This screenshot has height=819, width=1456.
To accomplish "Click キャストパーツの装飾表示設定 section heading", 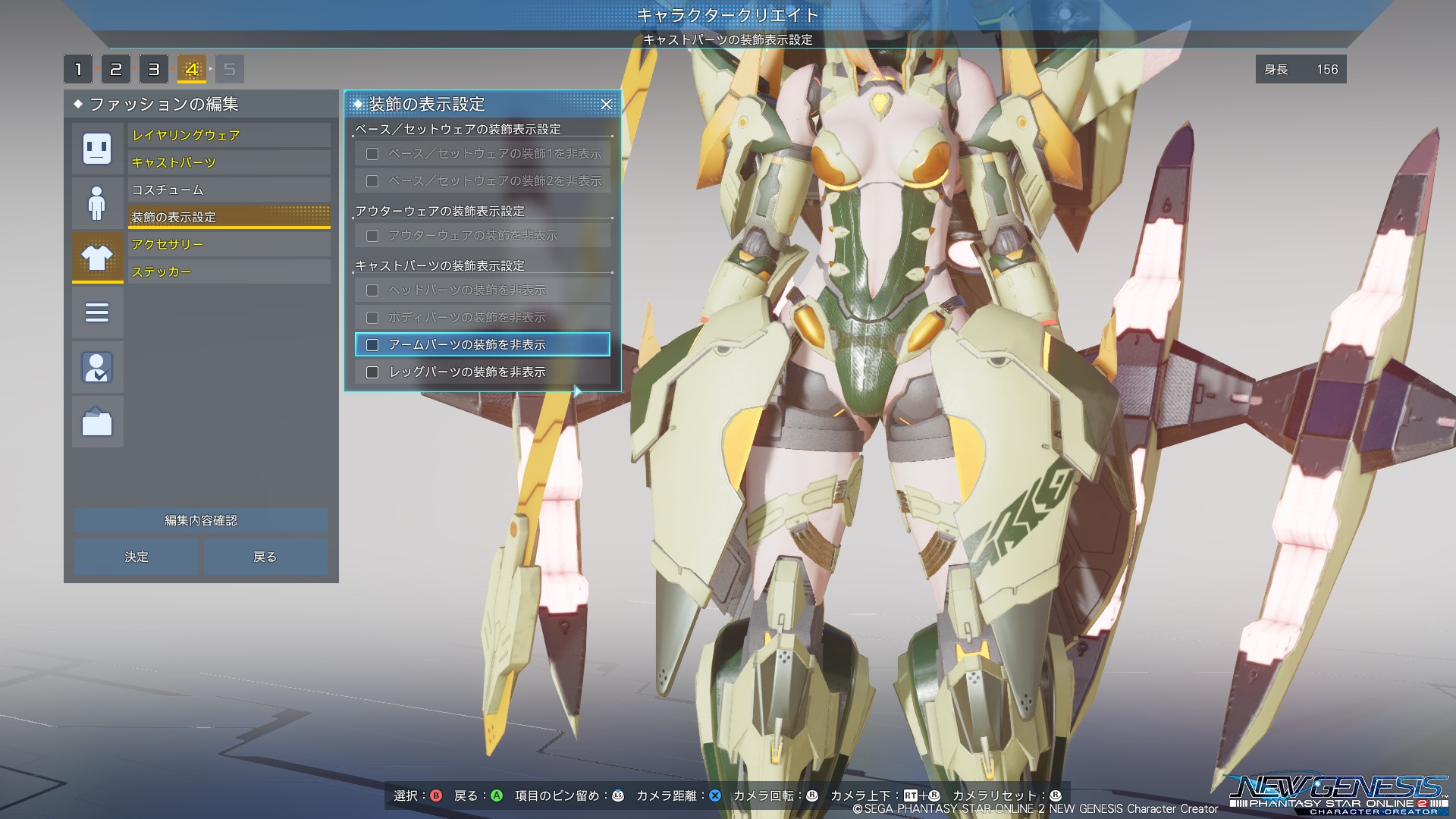I will coord(440,265).
